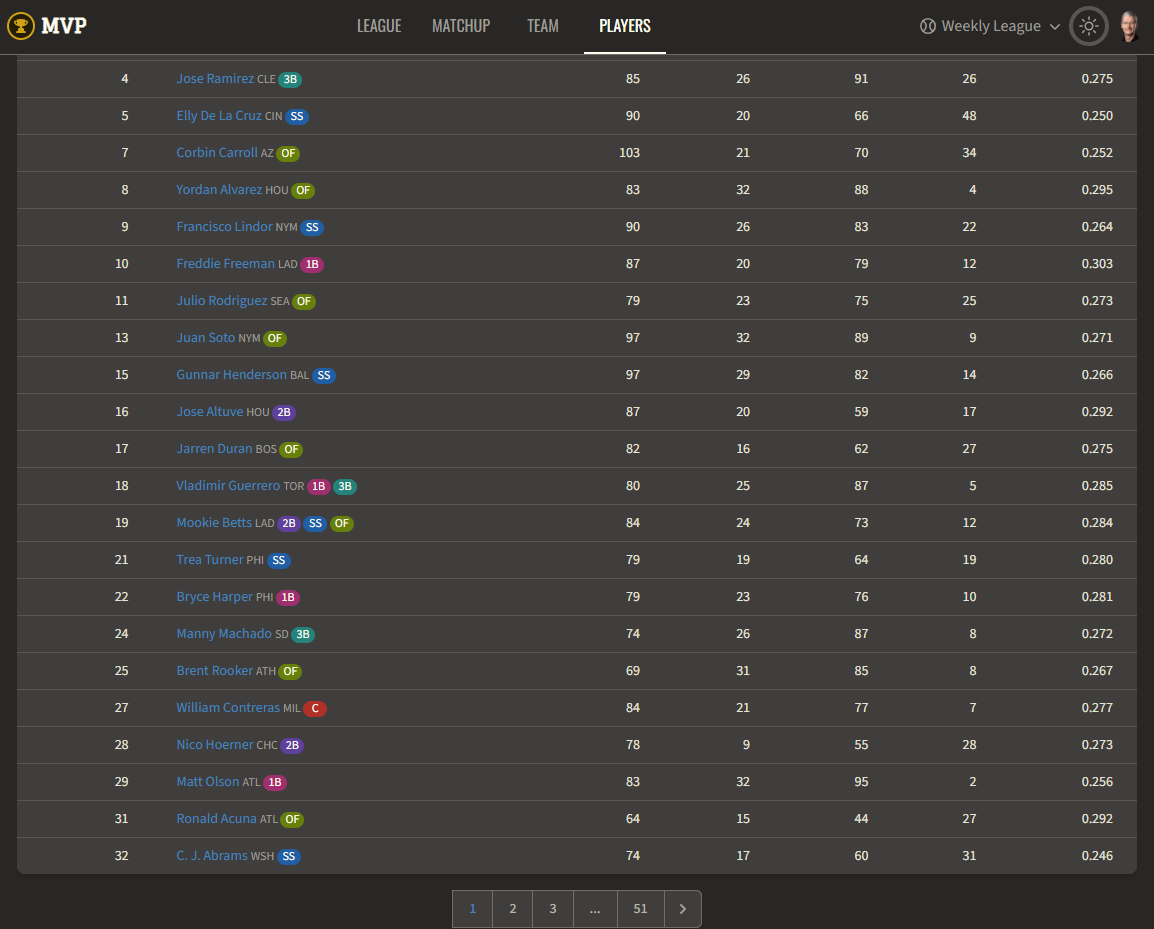Go to page 51 of results
The height and width of the screenshot is (929, 1154).
641,909
